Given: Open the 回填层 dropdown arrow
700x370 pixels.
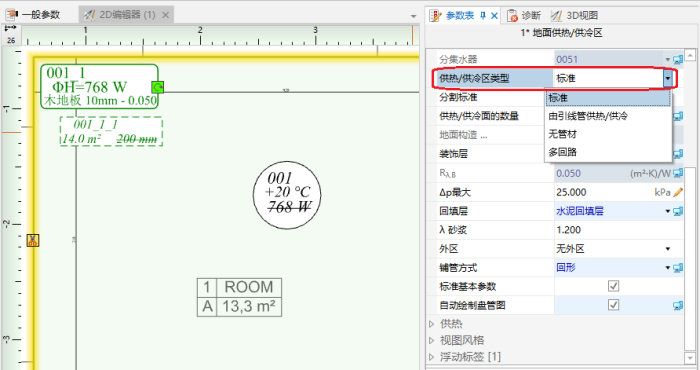Looking at the screenshot, I should (x=668, y=211).
